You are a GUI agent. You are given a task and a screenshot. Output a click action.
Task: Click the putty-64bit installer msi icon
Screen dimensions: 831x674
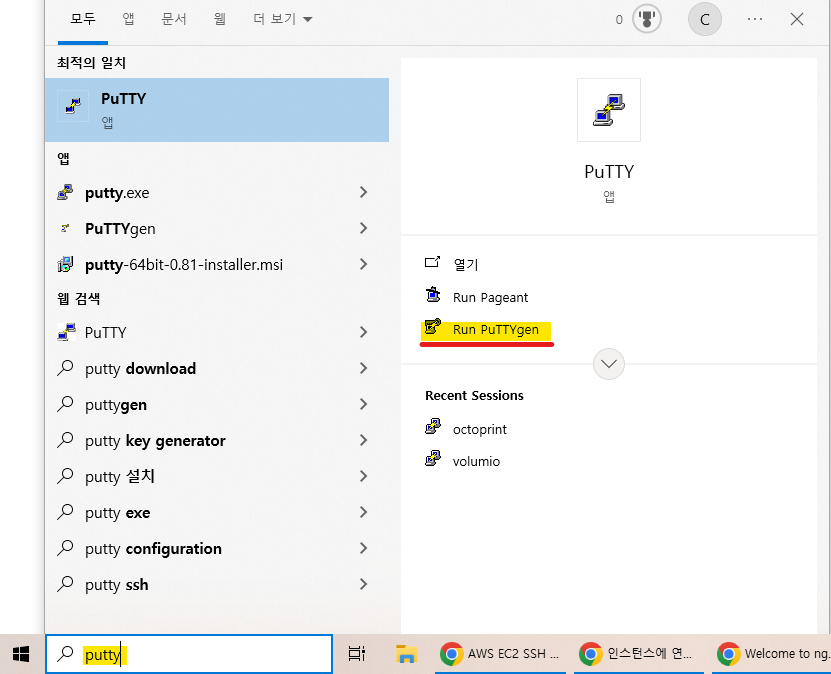pyautogui.click(x=65, y=264)
